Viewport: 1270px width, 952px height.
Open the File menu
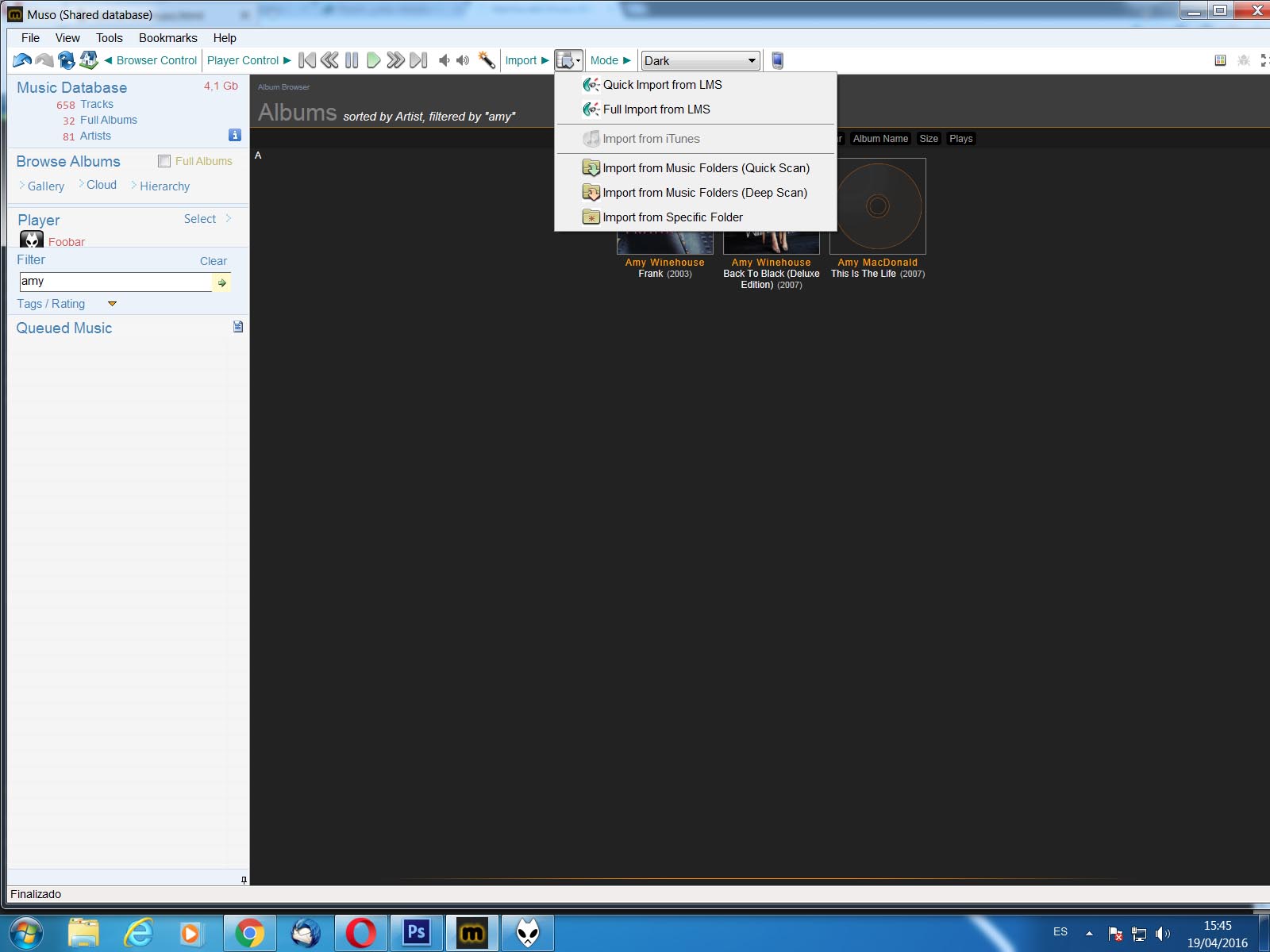(x=30, y=38)
